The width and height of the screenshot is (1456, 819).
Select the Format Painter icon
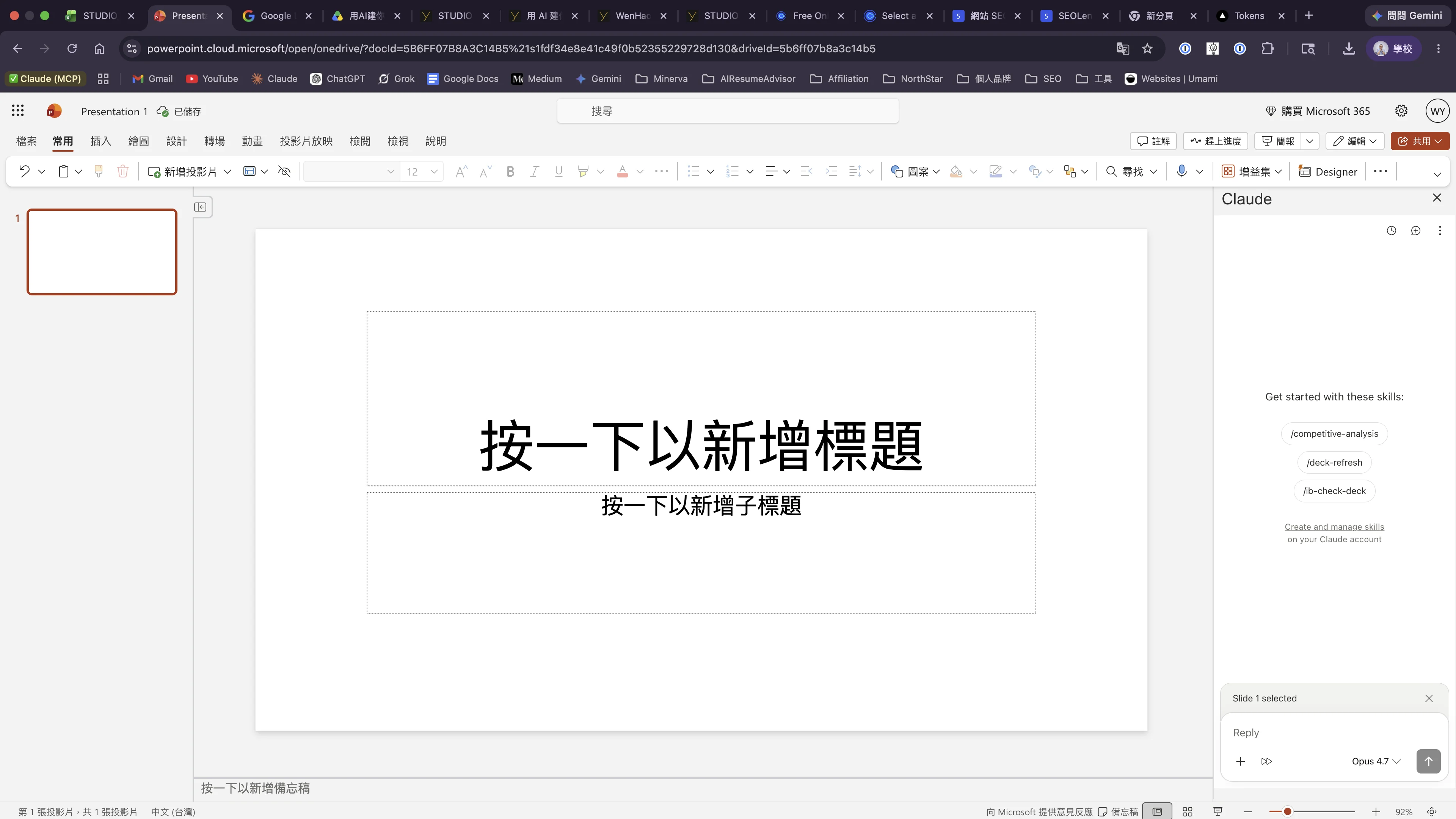[x=98, y=171]
